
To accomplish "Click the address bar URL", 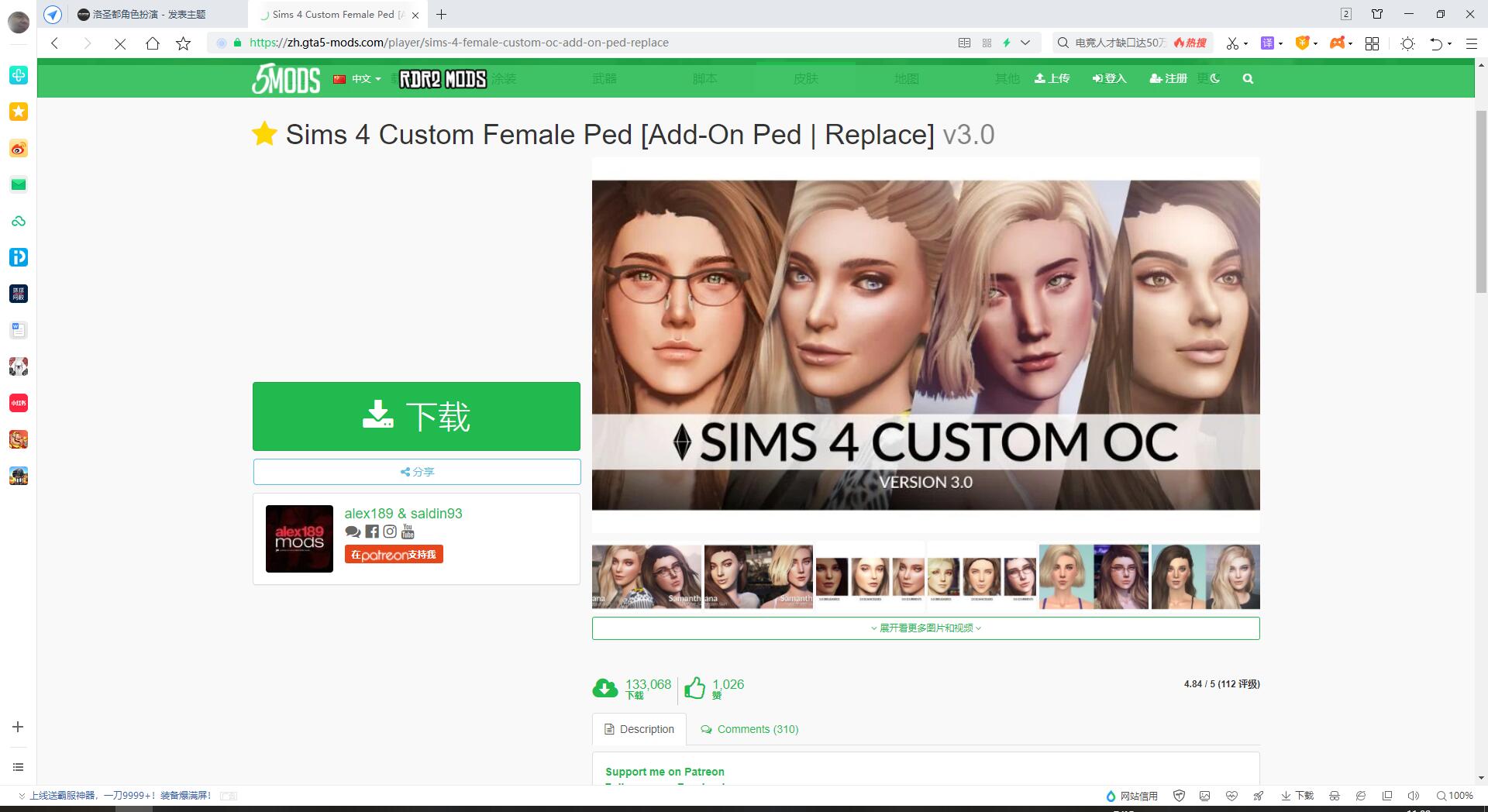I will (x=459, y=43).
